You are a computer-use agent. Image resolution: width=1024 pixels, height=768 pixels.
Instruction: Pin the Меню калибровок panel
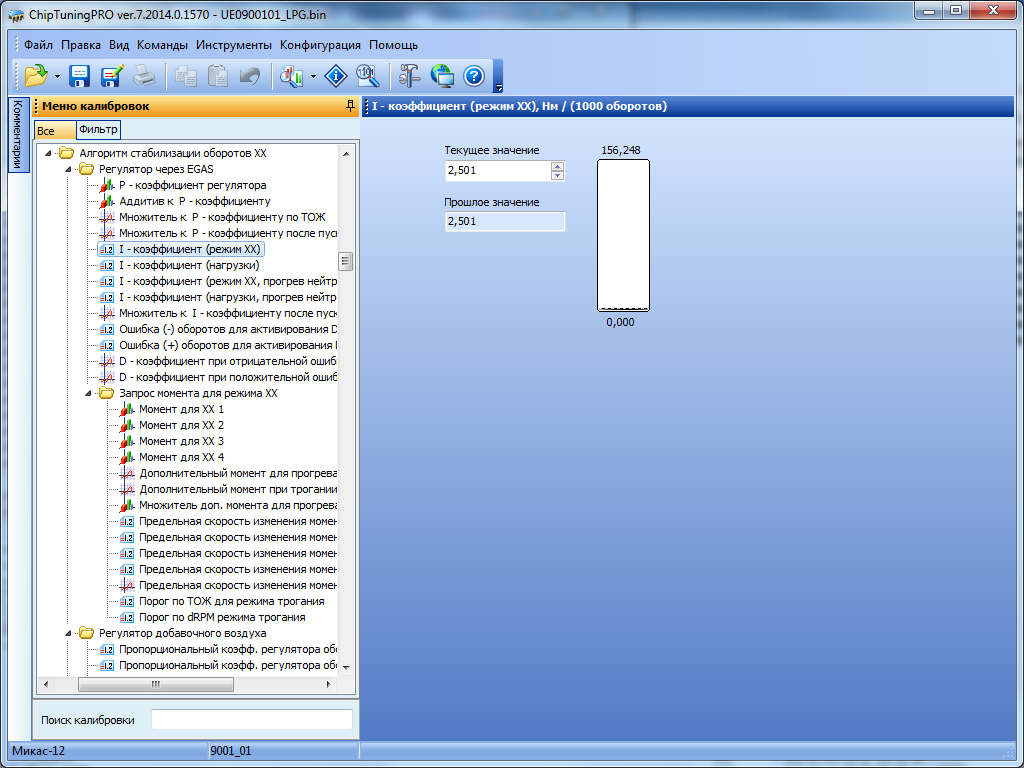tap(350, 106)
